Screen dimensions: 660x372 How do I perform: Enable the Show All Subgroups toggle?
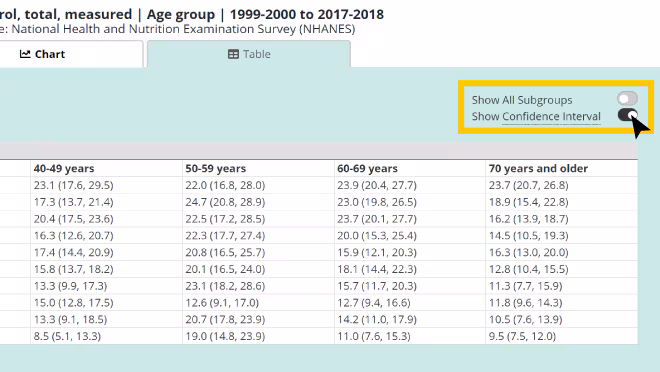pos(627,98)
